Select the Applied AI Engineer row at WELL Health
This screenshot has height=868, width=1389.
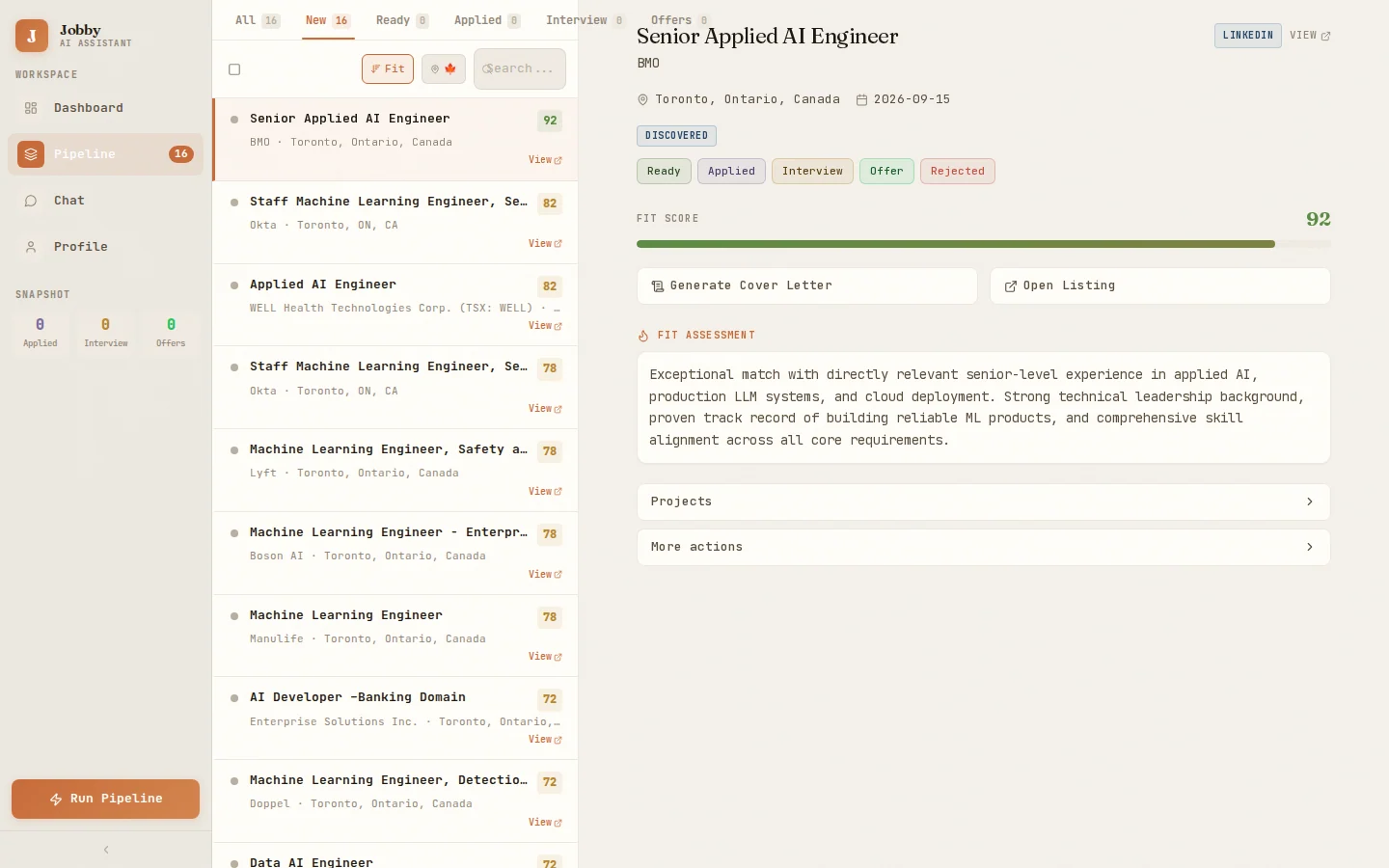coord(395,305)
